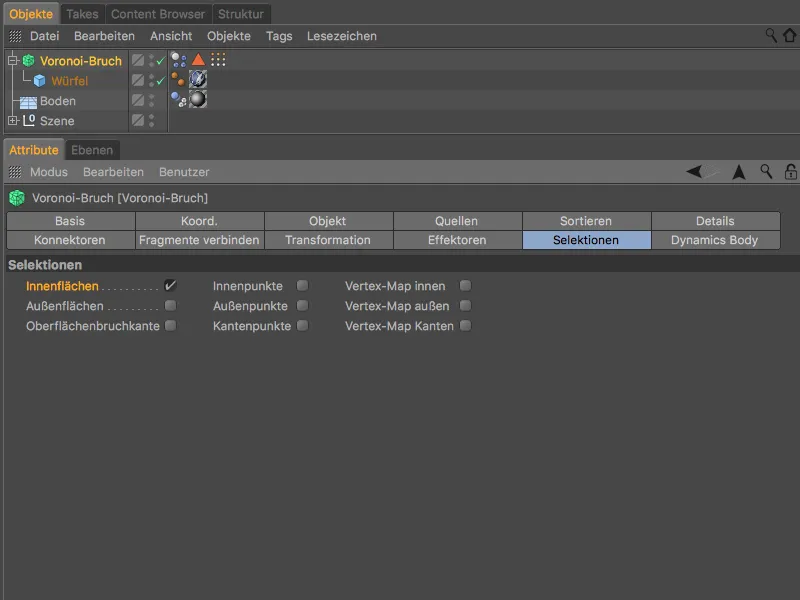The height and width of the screenshot is (600, 800).
Task: Switch to the Ebenen tab
Action: coord(92,150)
